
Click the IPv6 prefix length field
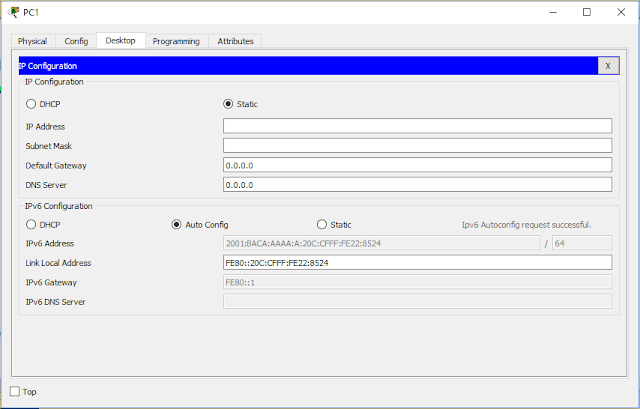[x=582, y=243]
